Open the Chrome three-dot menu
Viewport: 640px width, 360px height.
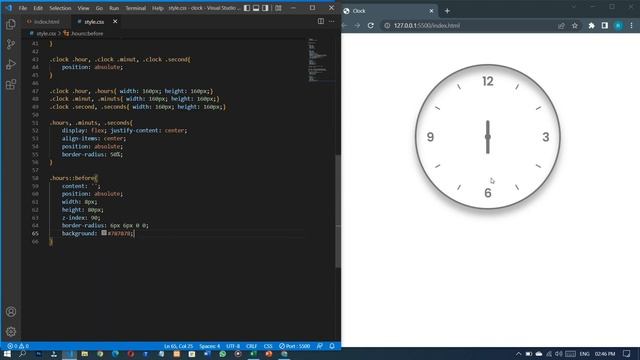point(631,26)
